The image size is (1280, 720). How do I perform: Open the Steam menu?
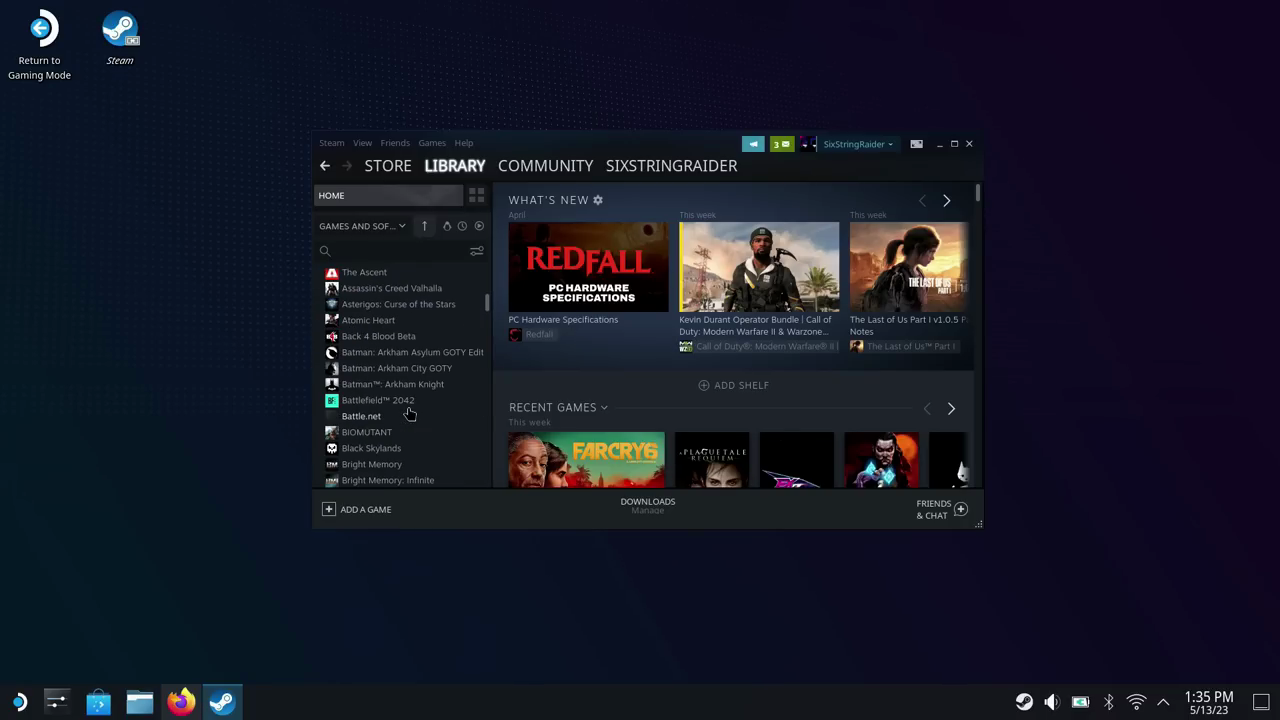coord(331,143)
